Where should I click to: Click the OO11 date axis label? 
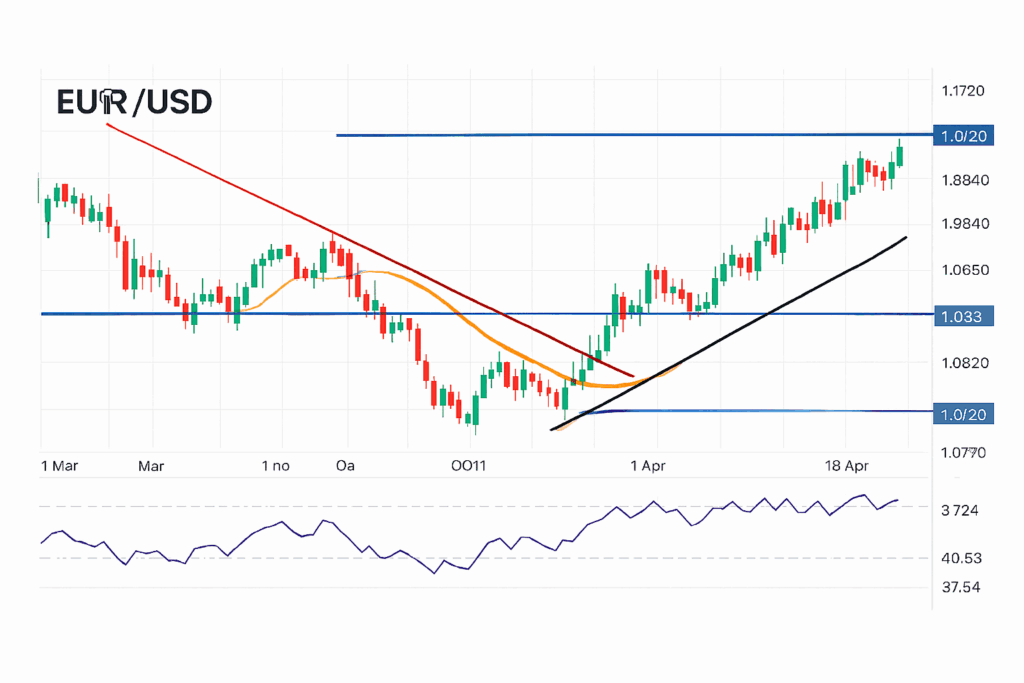click(469, 466)
